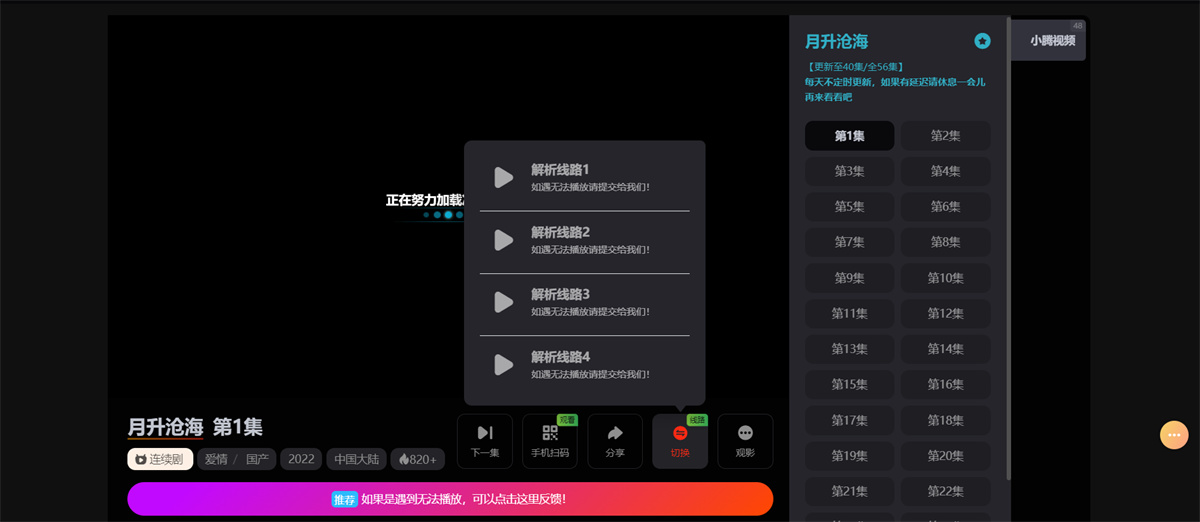The image size is (1200, 522).
Task: Select episode 第10集 in the list
Action: 945,278
